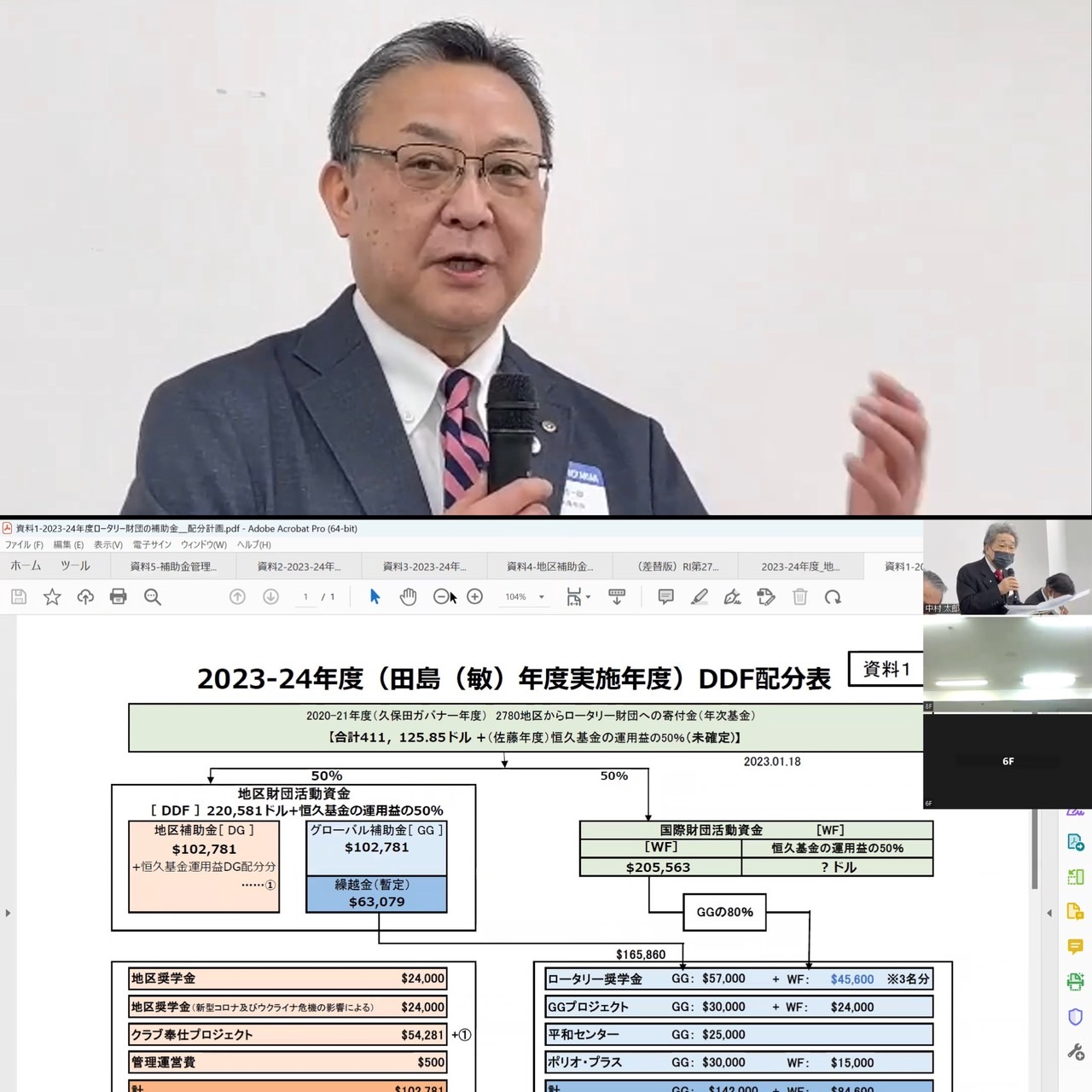Switch to the 資料5-補助金管理 document tab
The image size is (1092, 1092).
[173, 566]
